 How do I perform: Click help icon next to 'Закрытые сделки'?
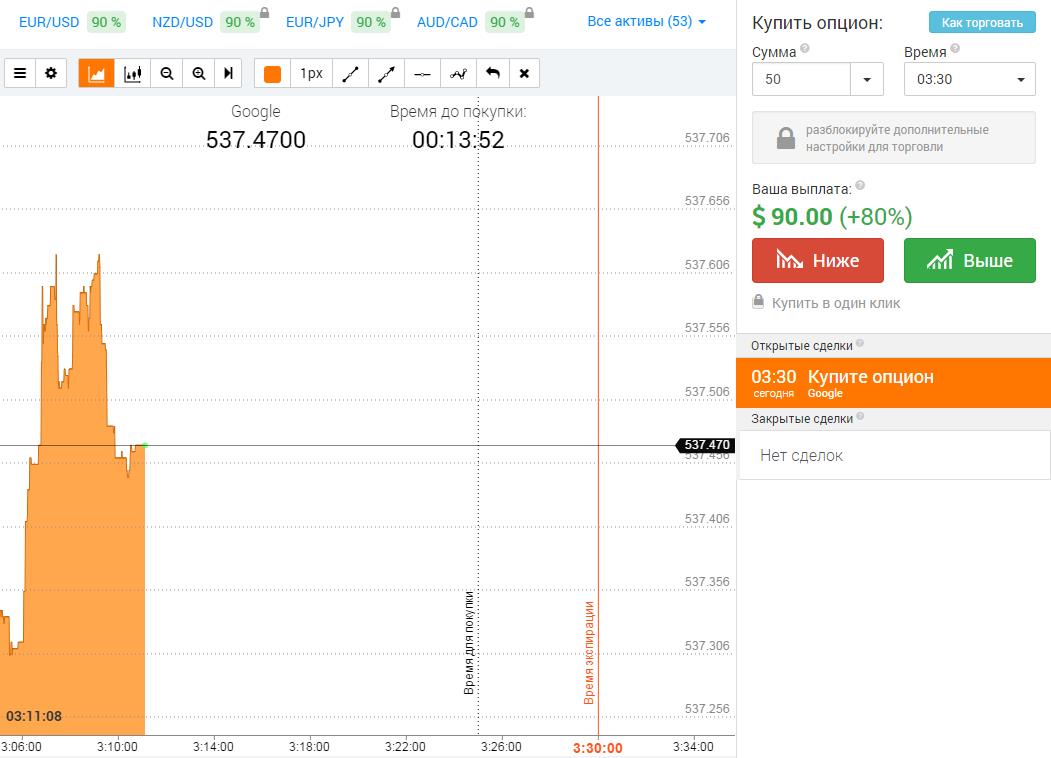(x=860, y=416)
